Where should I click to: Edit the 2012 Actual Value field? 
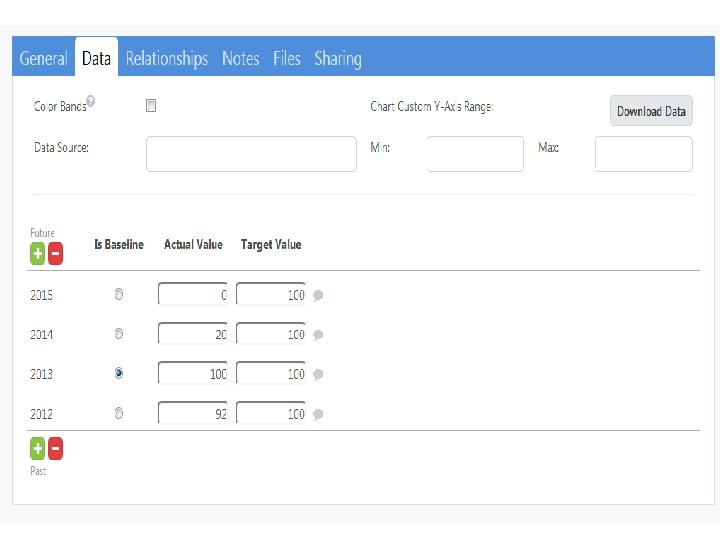click(193, 413)
